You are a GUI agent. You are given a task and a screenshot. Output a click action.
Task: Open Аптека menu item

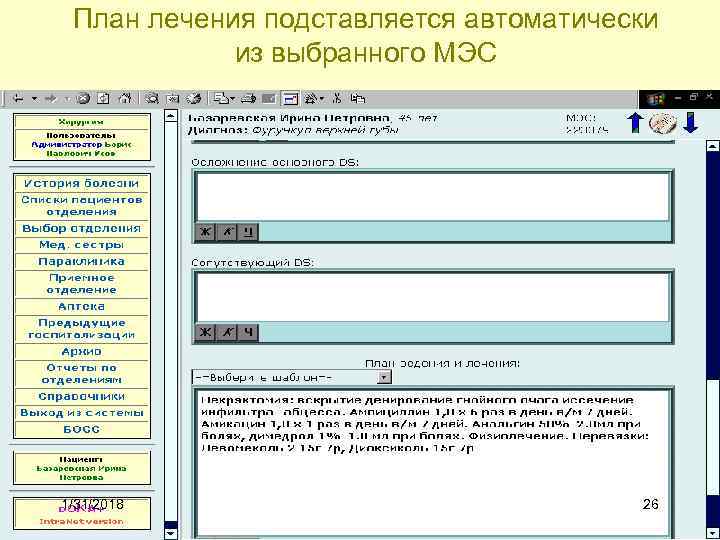[81, 306]
